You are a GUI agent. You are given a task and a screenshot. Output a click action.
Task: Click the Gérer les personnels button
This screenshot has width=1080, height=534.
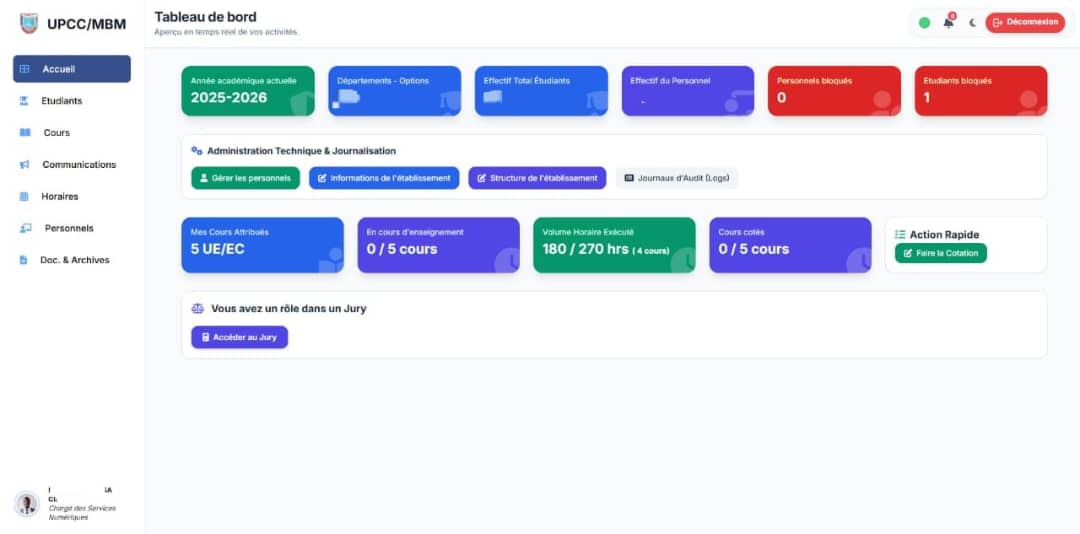coord(245,178)
